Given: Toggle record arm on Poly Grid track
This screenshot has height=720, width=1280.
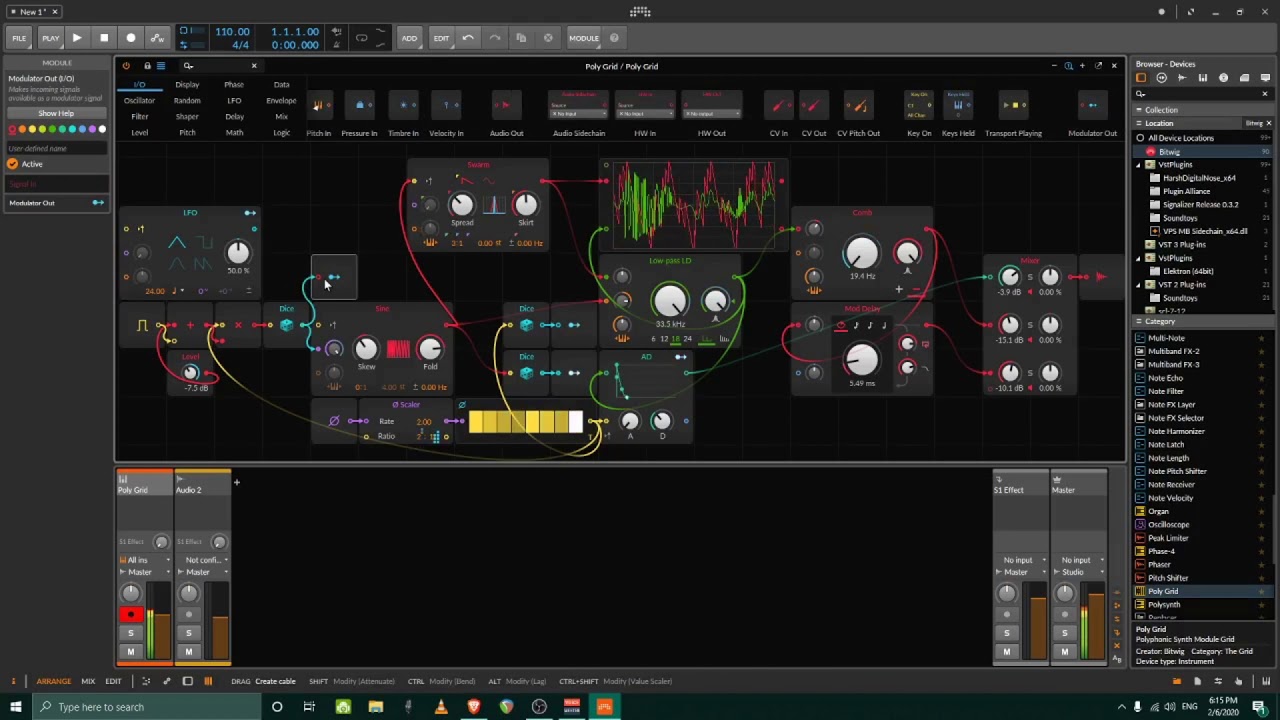Looking at the screenshot, I should [x=130, y=615].
